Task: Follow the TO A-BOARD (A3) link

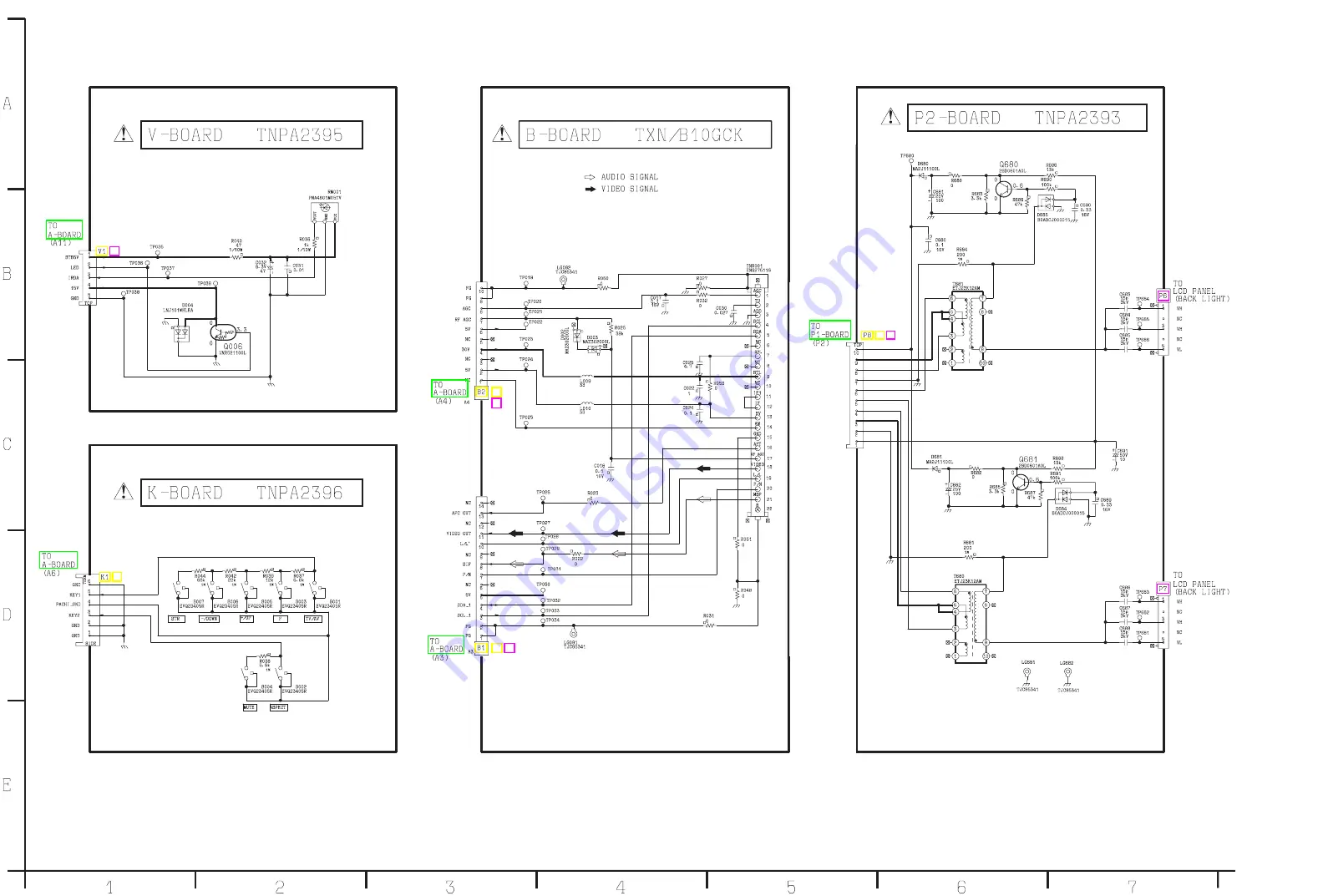Action: (x=446, y=645)
